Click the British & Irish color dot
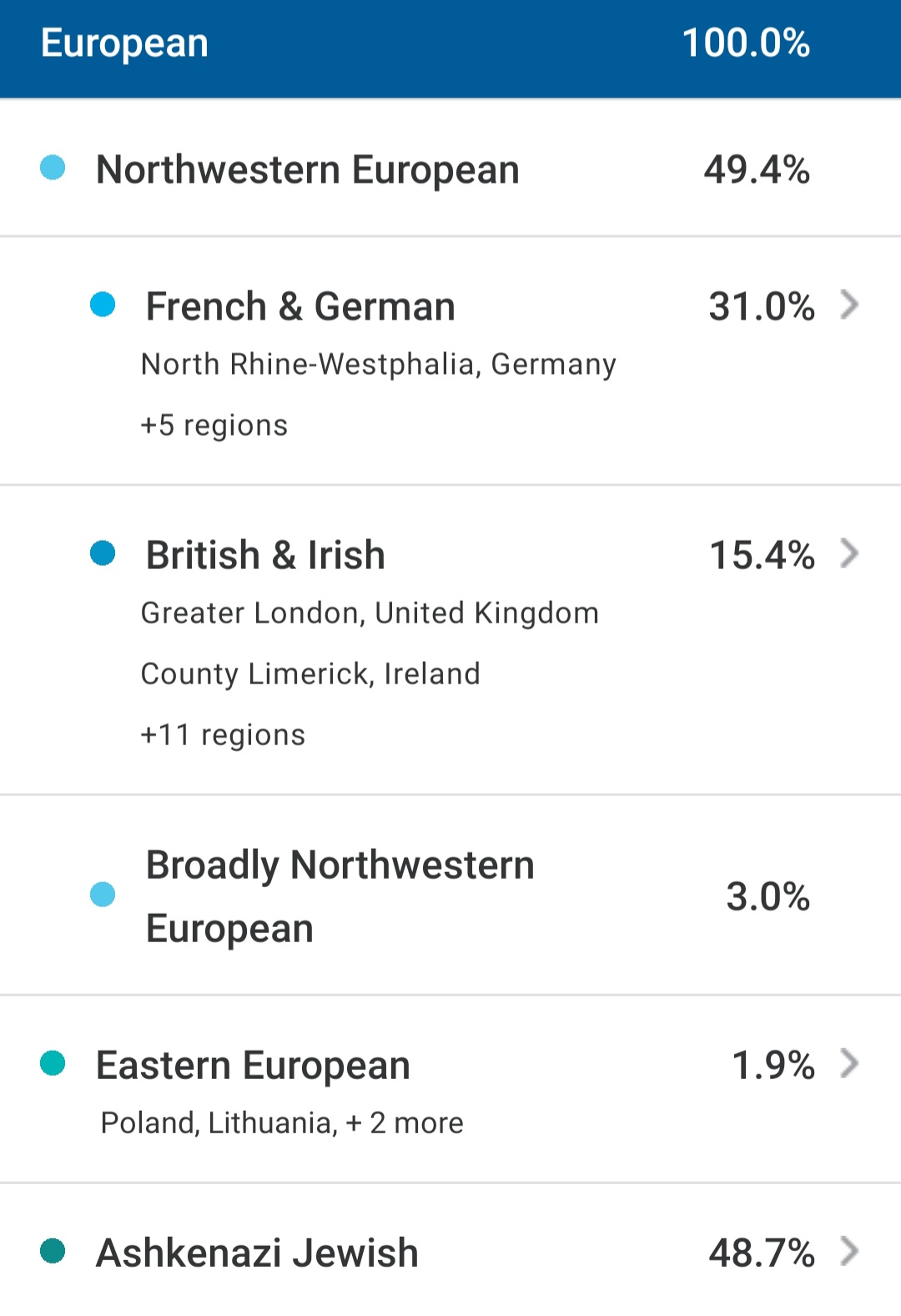901x1316 pixels. click(x=103, y=553)
